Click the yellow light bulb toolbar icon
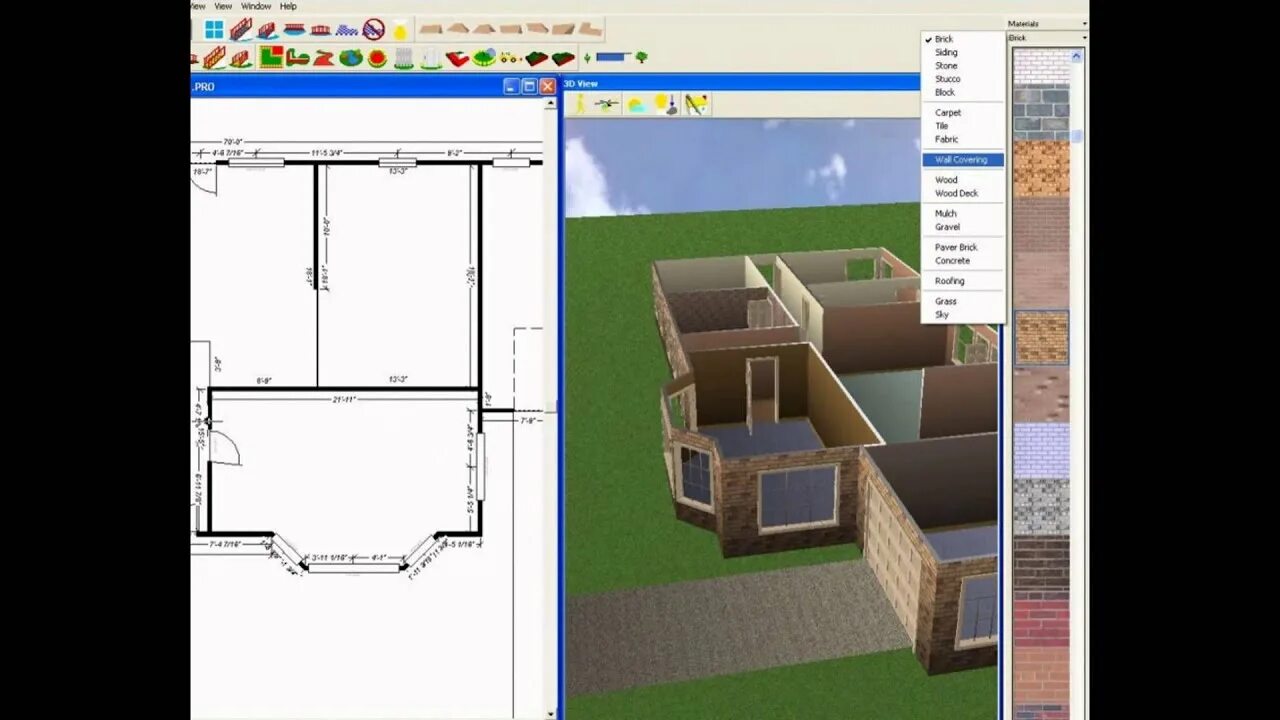This screenshot has height=720, width=1280. [399, 30]
